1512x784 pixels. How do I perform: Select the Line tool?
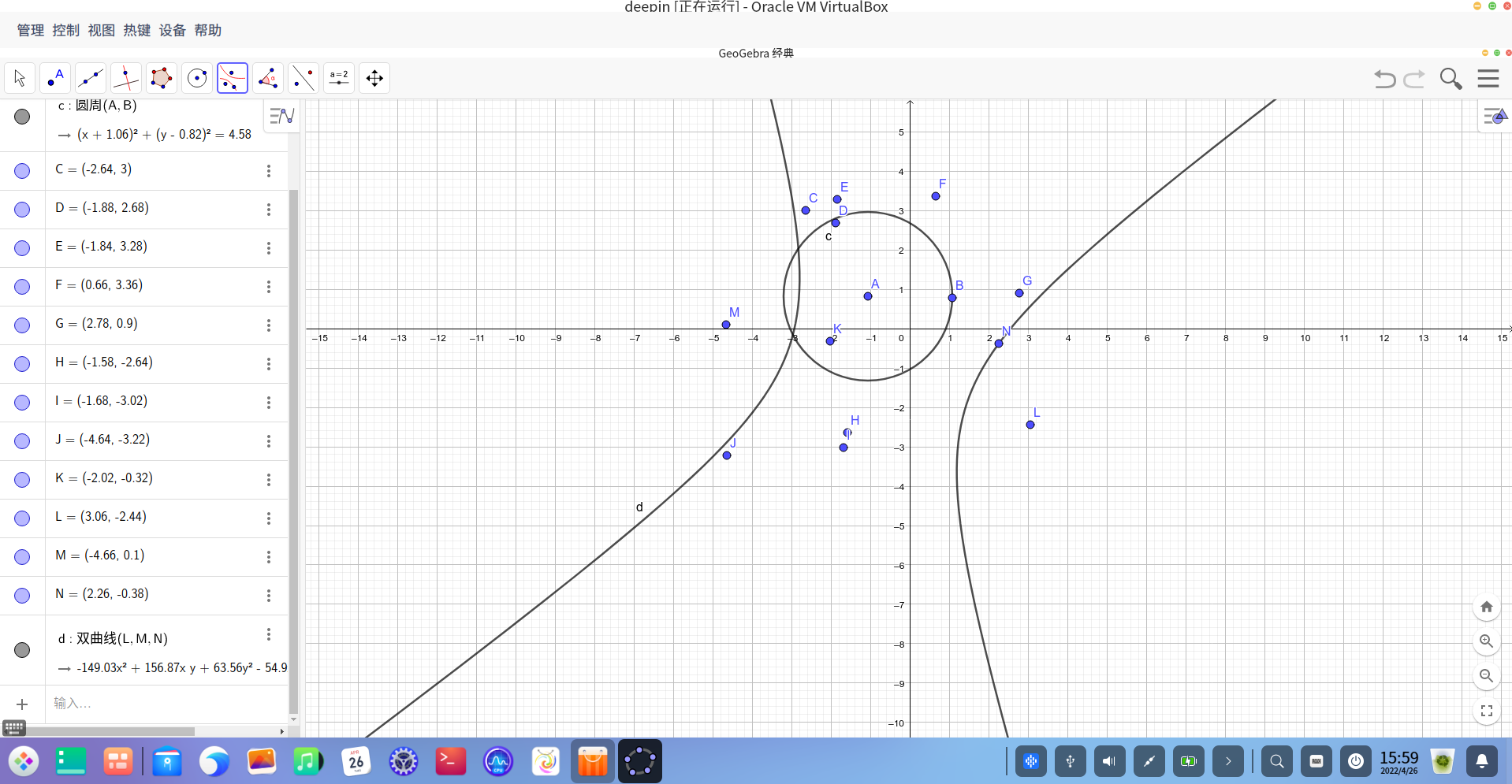[91, 78]
